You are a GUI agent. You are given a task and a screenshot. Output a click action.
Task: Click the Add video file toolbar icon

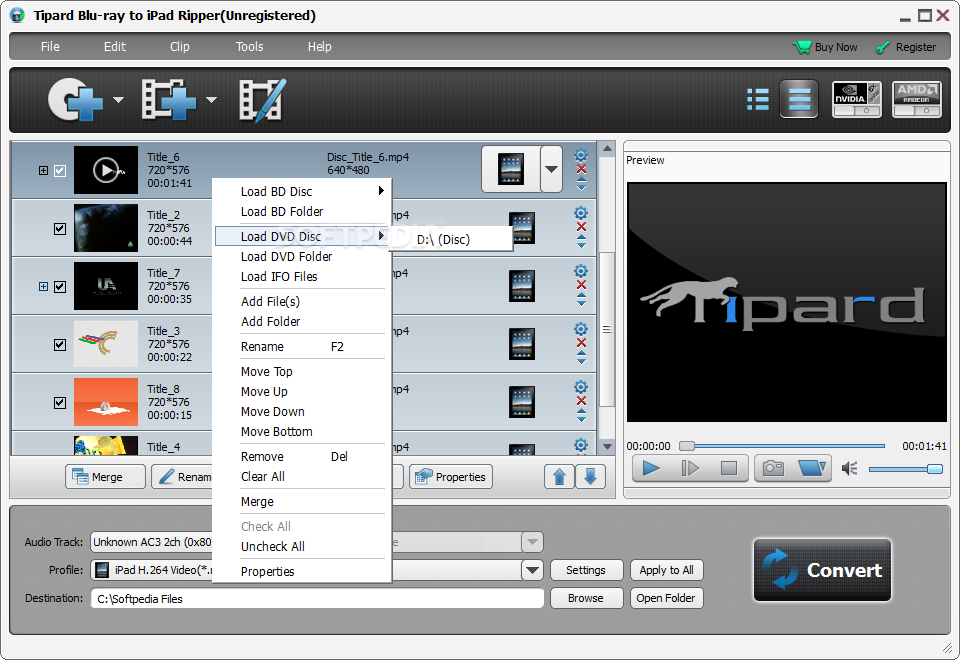pos(168,99)
